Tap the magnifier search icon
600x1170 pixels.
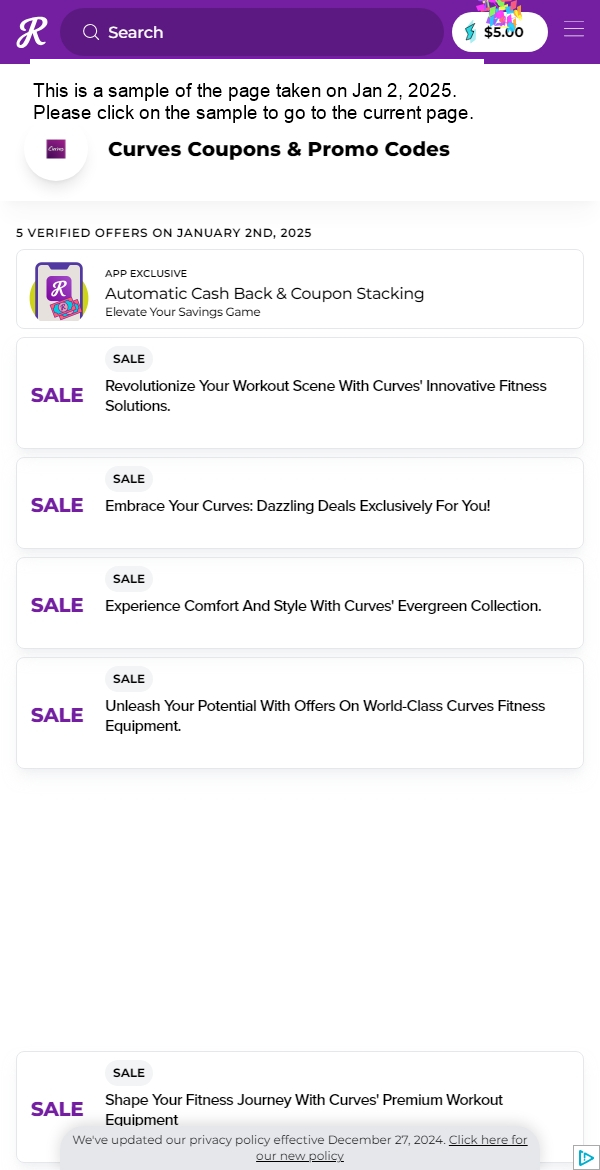[x=91, y=32]
